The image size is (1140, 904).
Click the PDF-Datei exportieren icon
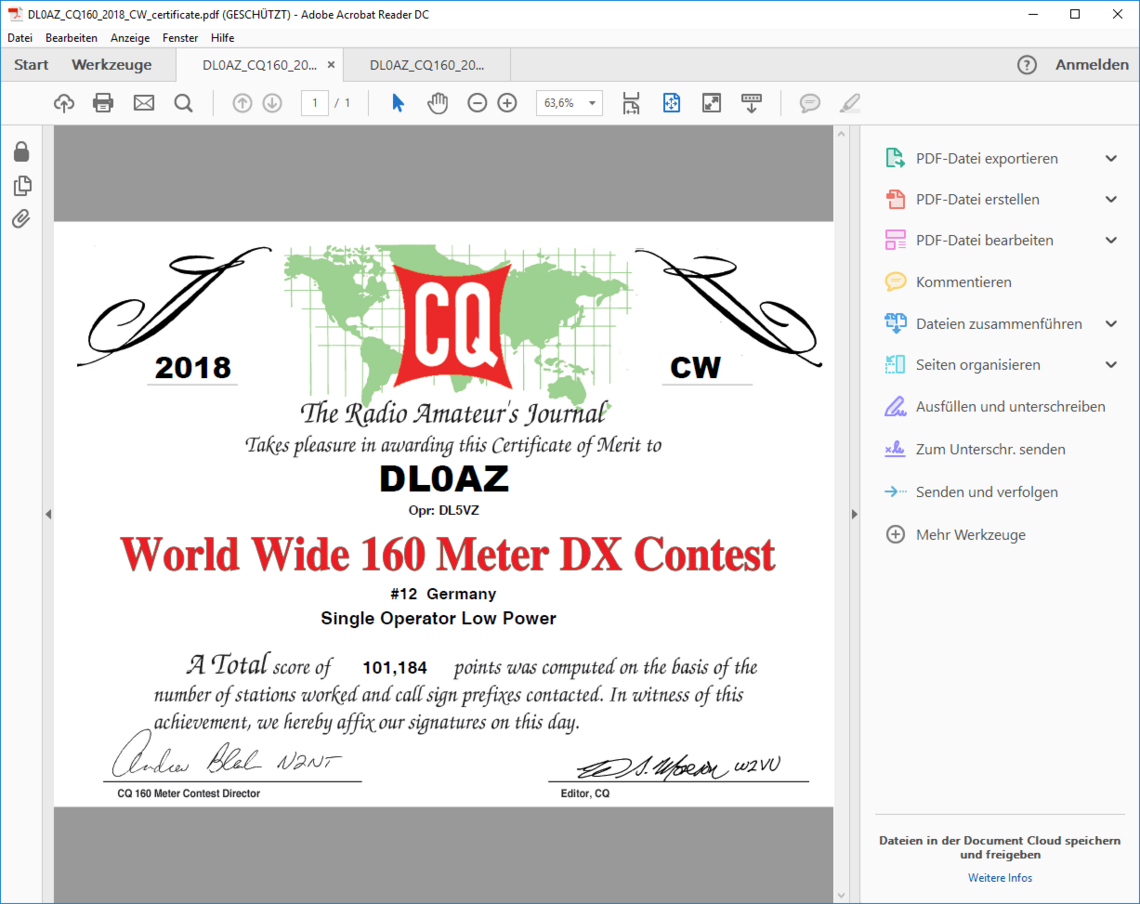[x=895, y=158]
